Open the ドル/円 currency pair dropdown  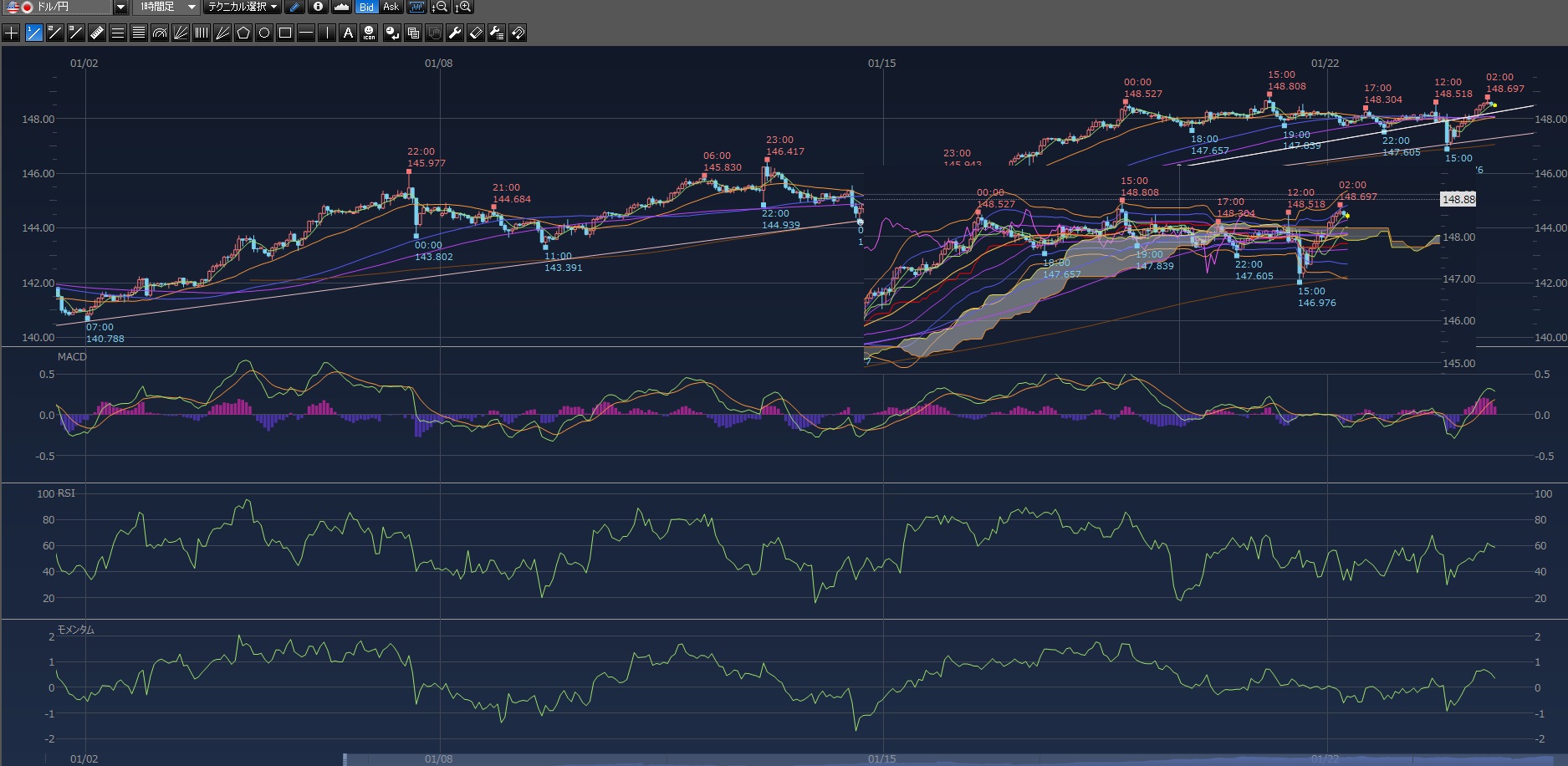coord(120,8)
